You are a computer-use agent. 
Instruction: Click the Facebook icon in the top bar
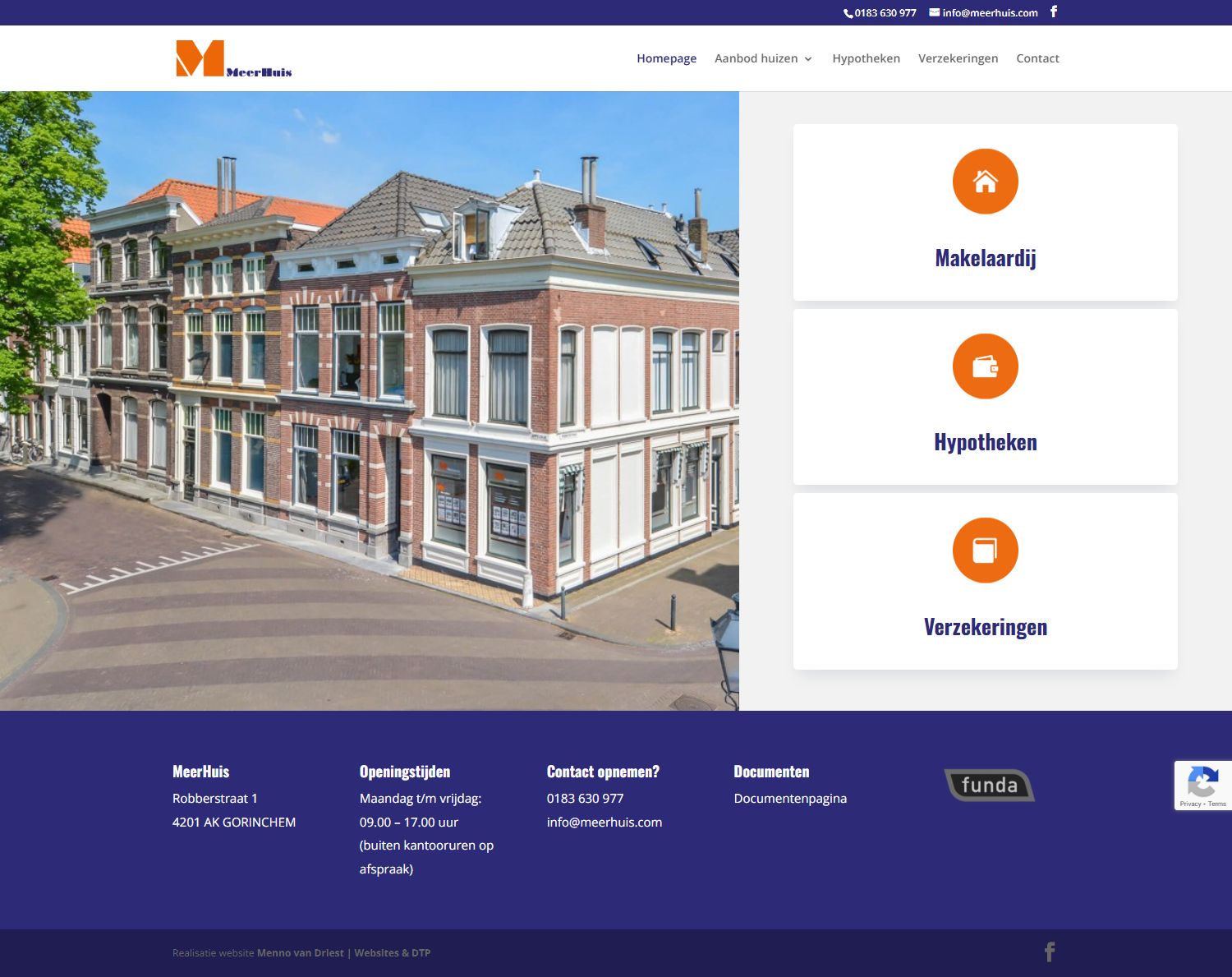click(1054, 12)
